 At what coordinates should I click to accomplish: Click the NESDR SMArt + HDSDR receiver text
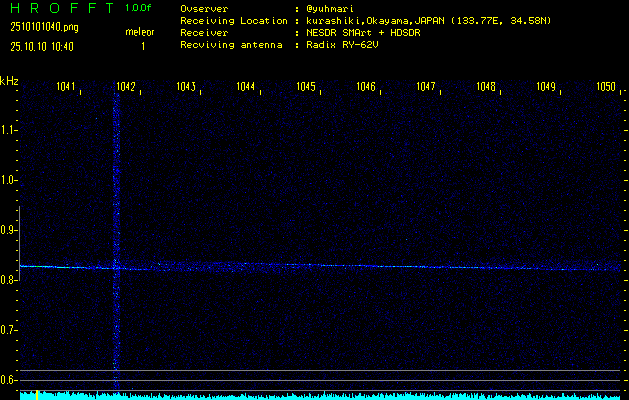362,33
